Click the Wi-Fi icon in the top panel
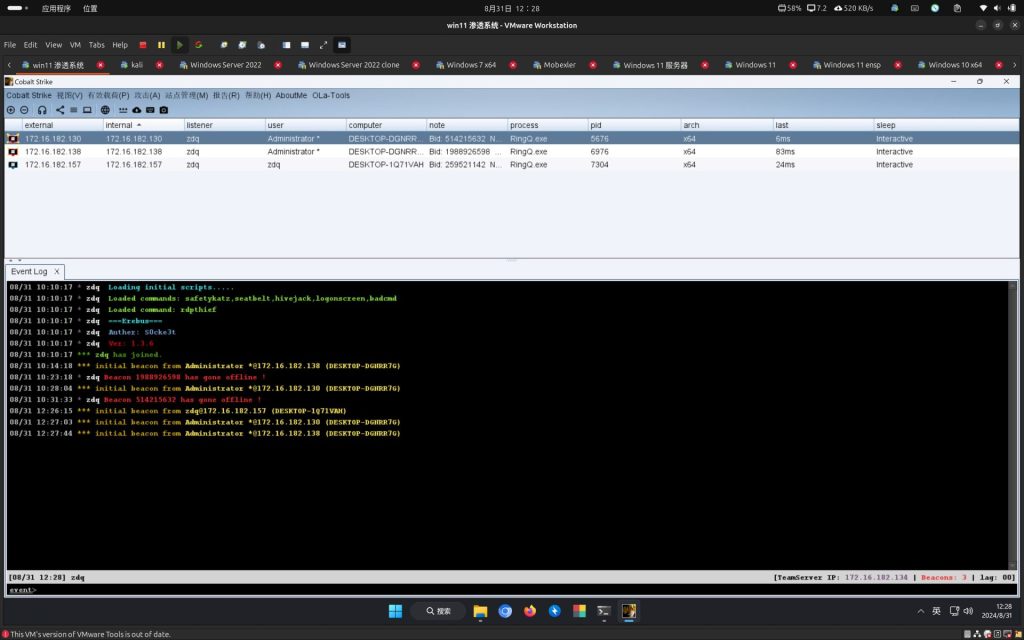Viewport: 1024px width, 640px height. (983, 8)
